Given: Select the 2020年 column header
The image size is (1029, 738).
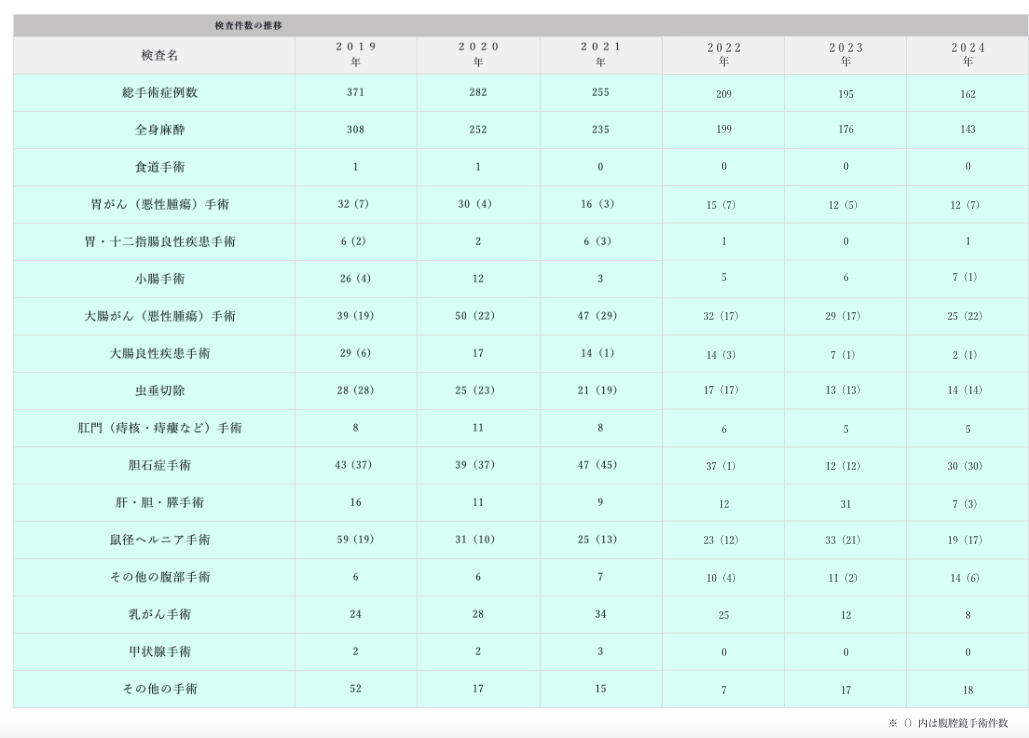Looking at the screenshot, I should tap(478, 54).
